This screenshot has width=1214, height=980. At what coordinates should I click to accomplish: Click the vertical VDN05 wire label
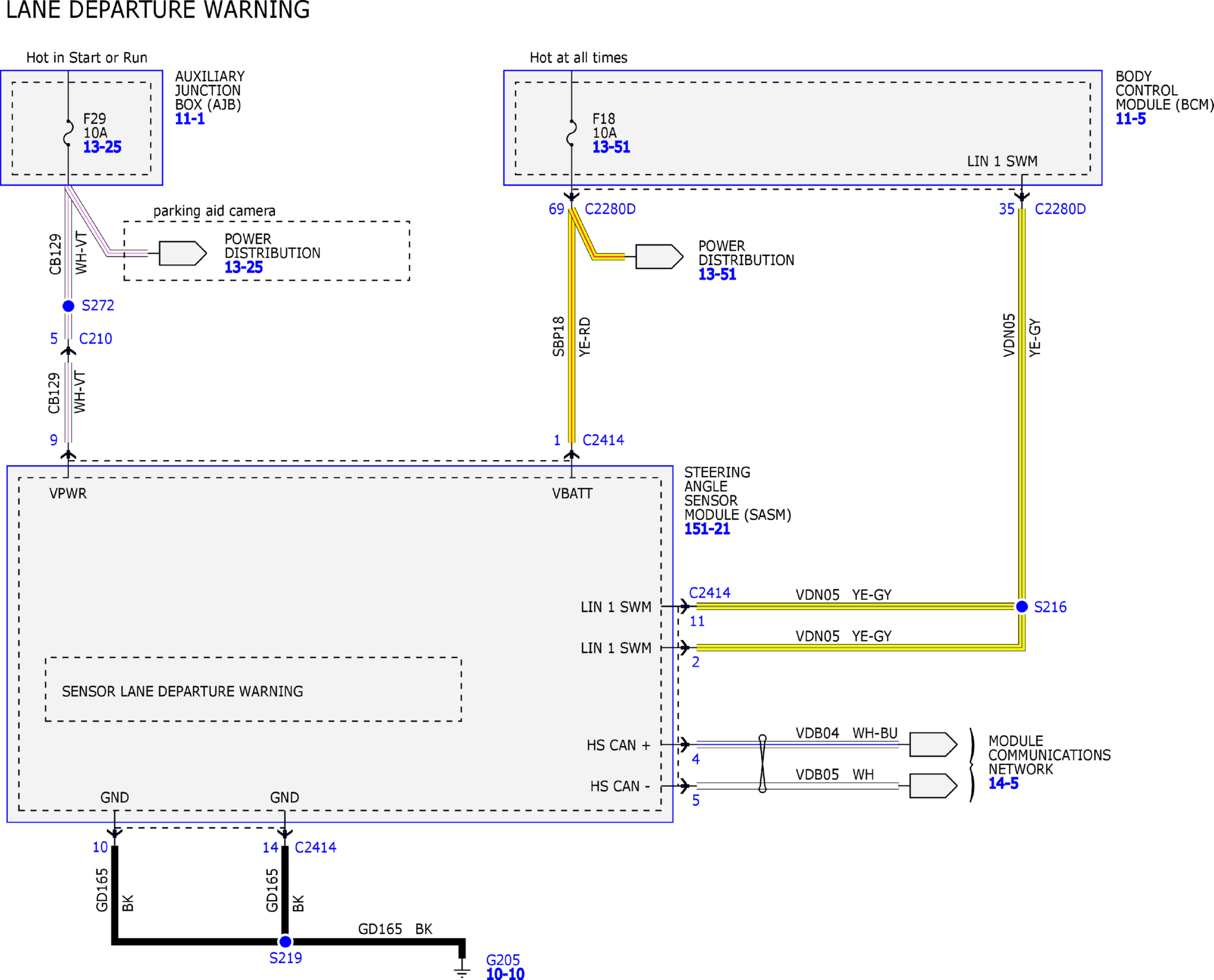click(x=1009, y=336)
